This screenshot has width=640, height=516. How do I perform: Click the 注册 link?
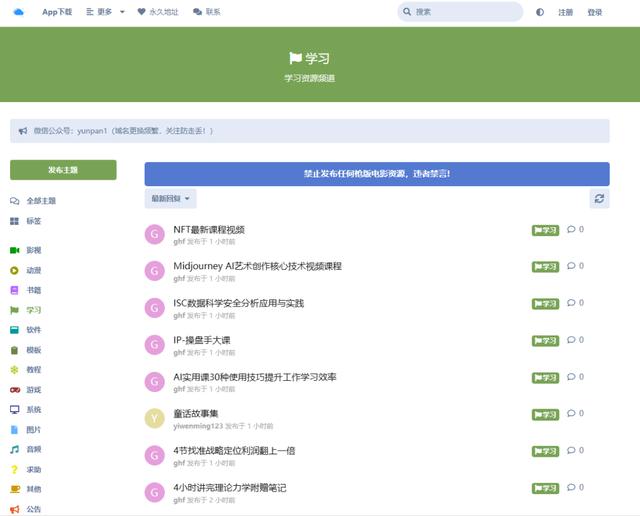565,12
